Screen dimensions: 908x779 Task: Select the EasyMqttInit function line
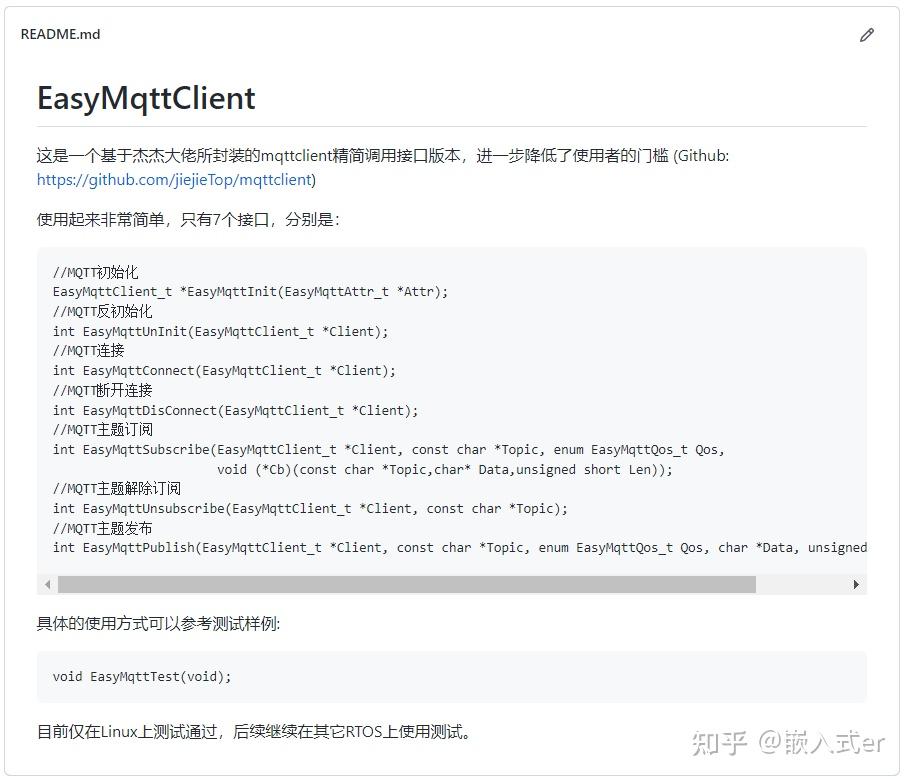click(x=250, y=291)
